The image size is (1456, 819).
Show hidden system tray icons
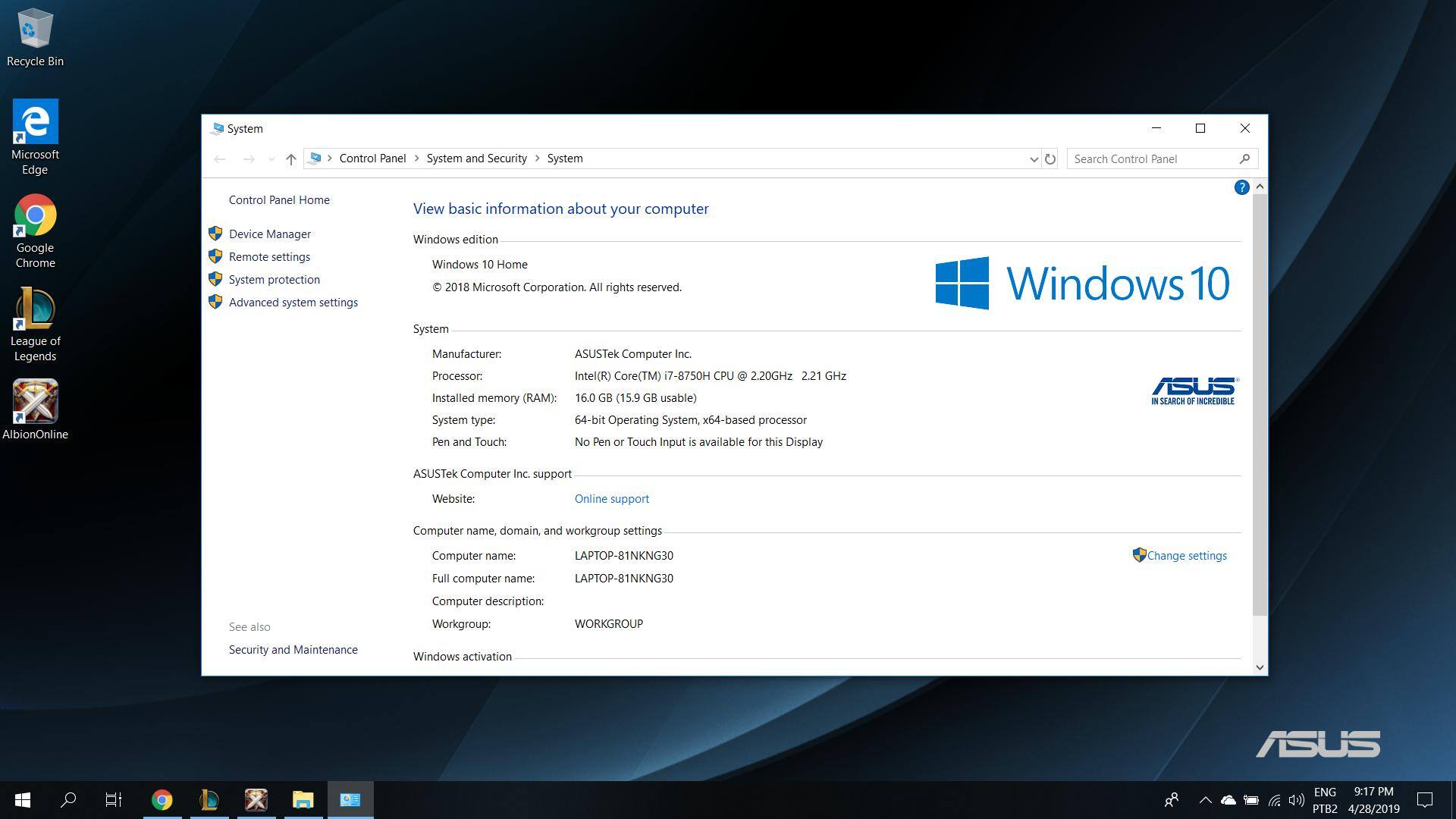1204,800
